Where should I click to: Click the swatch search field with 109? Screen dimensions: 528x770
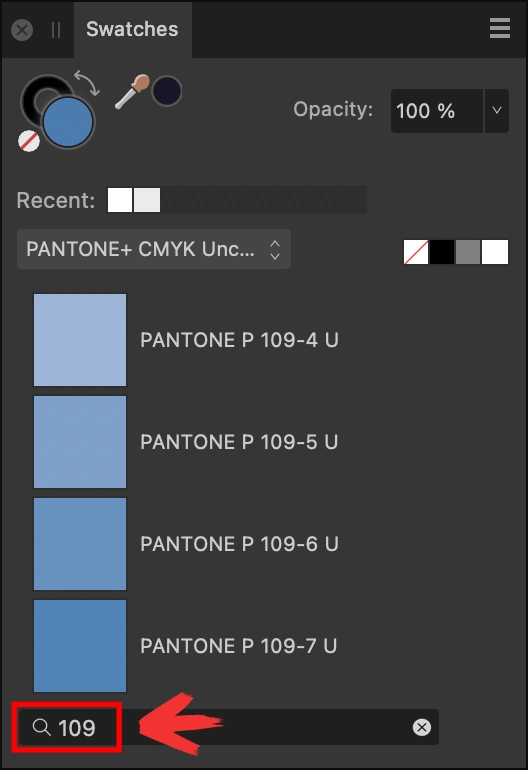coord(228,727)
